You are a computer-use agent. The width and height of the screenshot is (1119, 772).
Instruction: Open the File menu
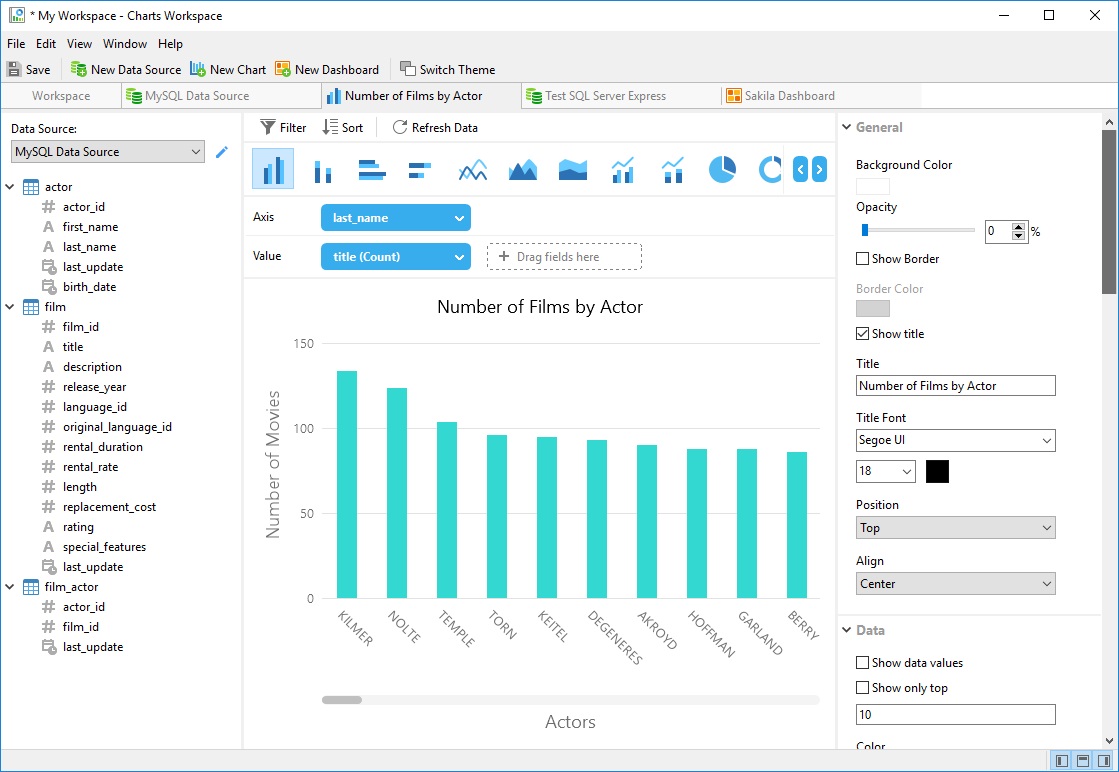16,44
